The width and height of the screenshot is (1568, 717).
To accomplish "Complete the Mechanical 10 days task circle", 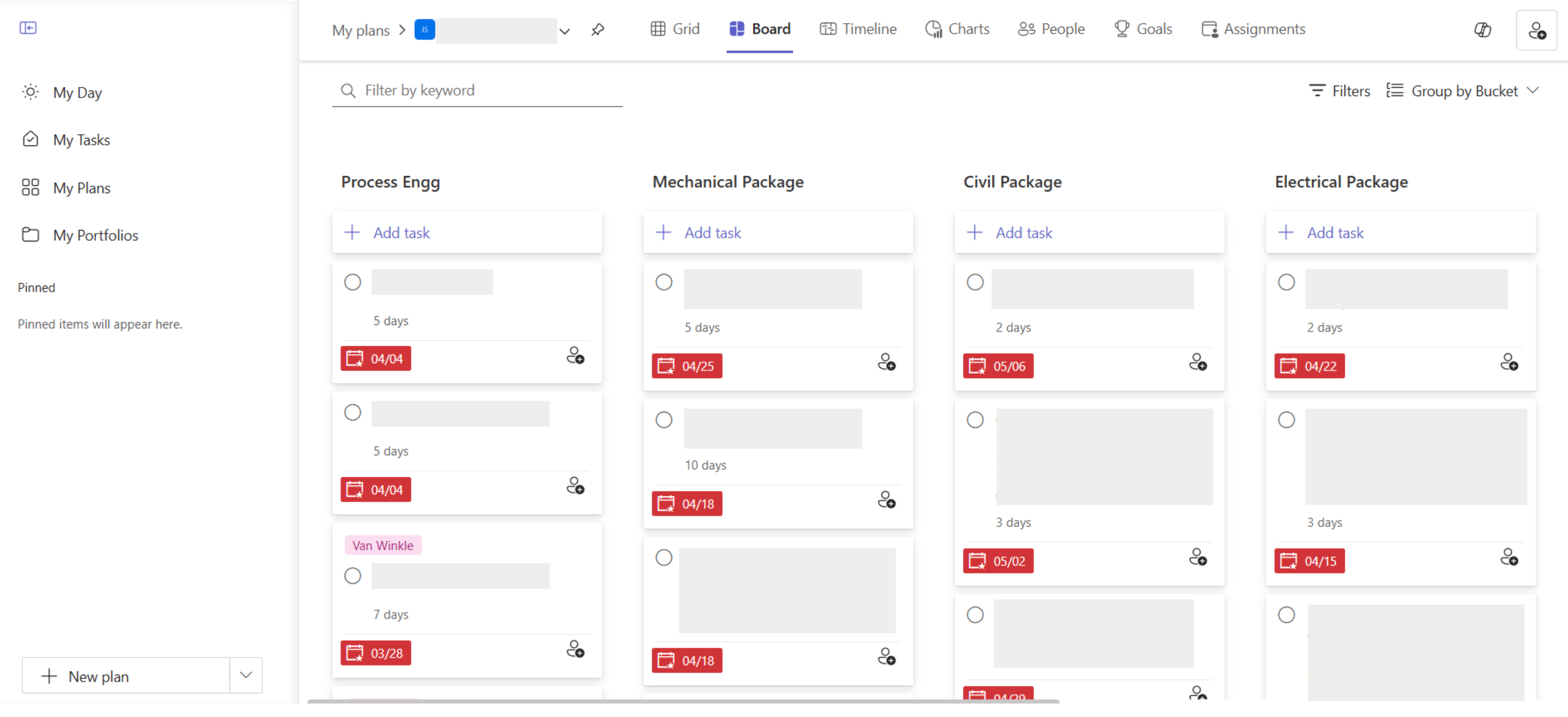I will coord(663,420).
